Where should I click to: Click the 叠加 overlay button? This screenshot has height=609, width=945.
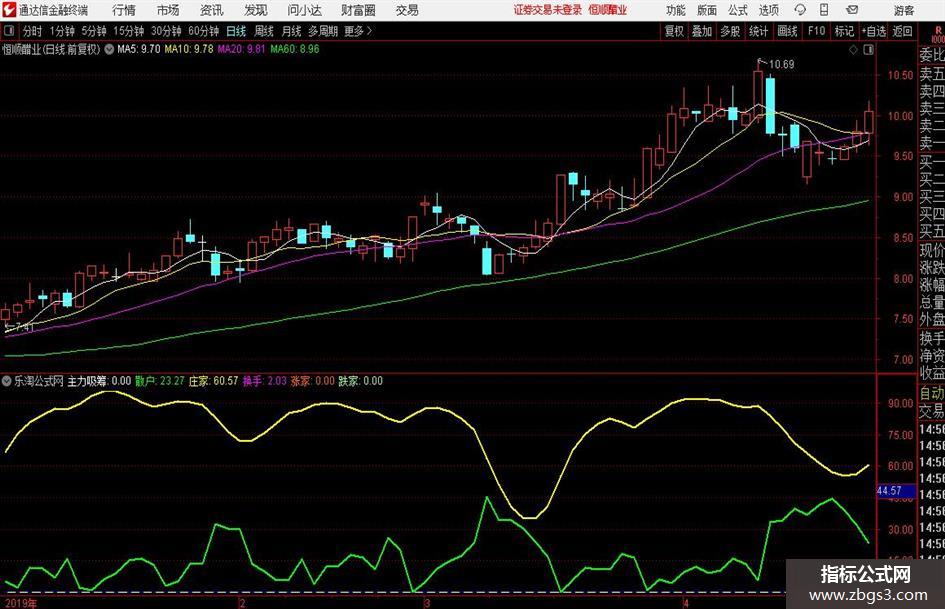pos(702,31)
